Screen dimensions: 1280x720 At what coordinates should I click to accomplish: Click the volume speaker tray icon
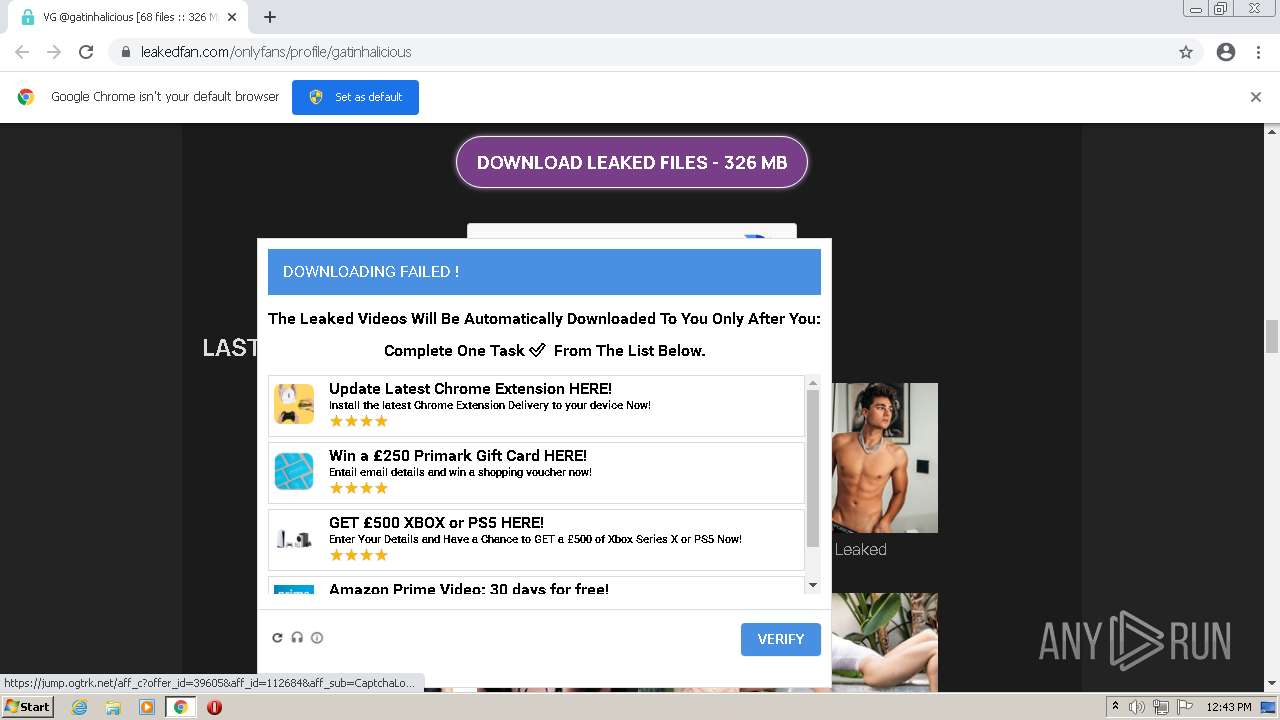point(1137,707)
